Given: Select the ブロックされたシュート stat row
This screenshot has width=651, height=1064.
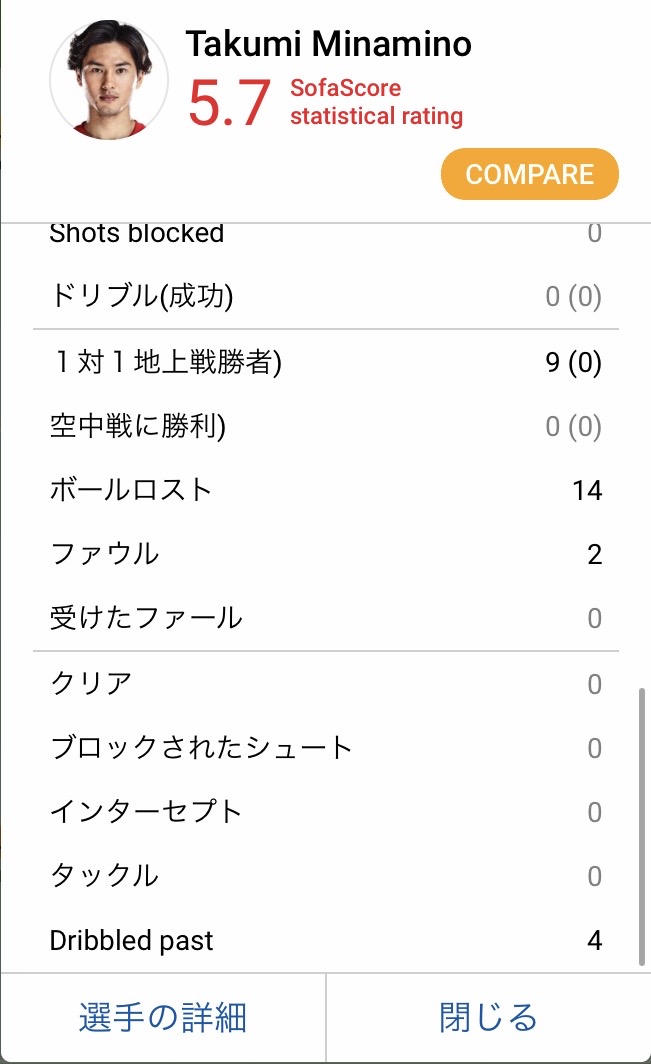Looking at the screenshot, I should pos(325,748).
